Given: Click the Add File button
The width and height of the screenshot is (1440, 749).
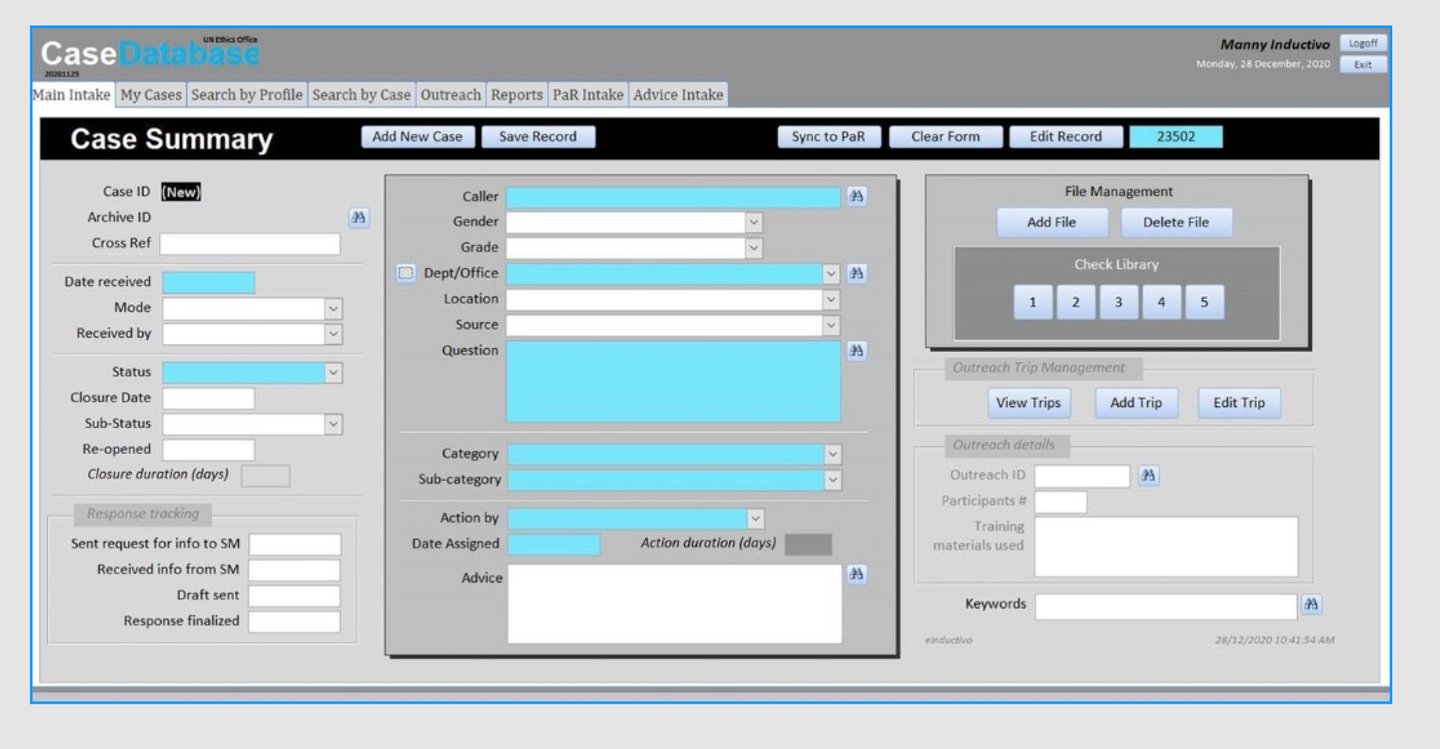Looking at the screenshot, I should [x=1052, y=222].
